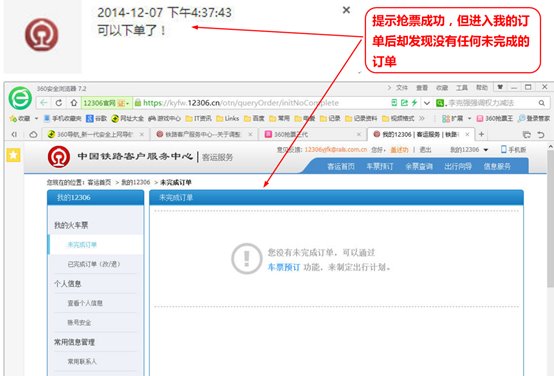Click the green page icon left of share
This screenshot has width=554, height=376.
point(394,103)
